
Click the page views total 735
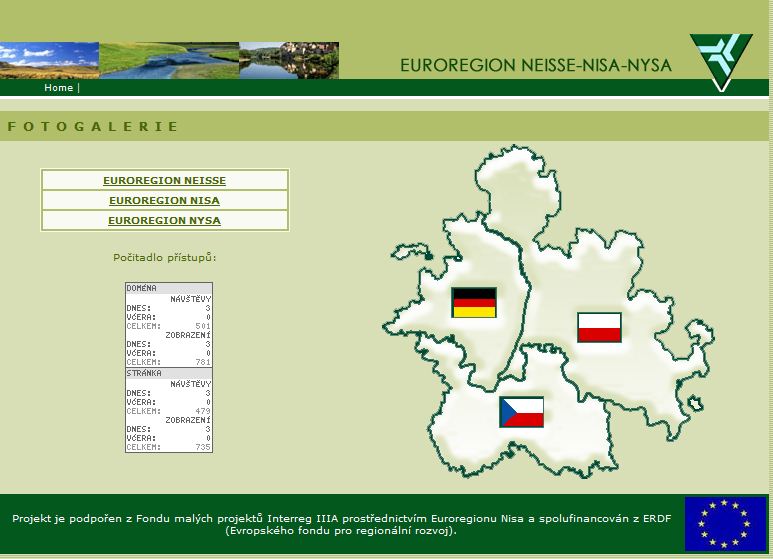point(203,447)
